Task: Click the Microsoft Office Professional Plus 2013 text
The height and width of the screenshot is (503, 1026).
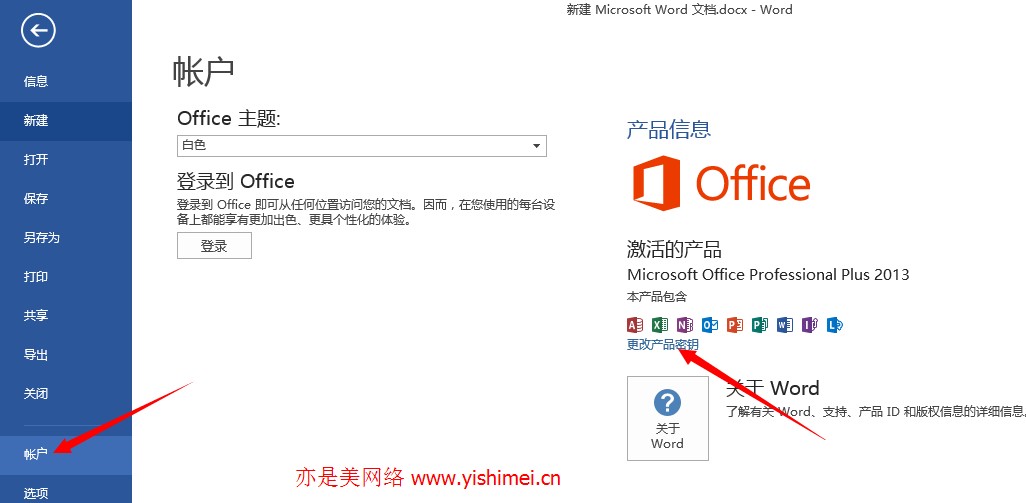Action: pyautogui.click(x=768, y=274)
